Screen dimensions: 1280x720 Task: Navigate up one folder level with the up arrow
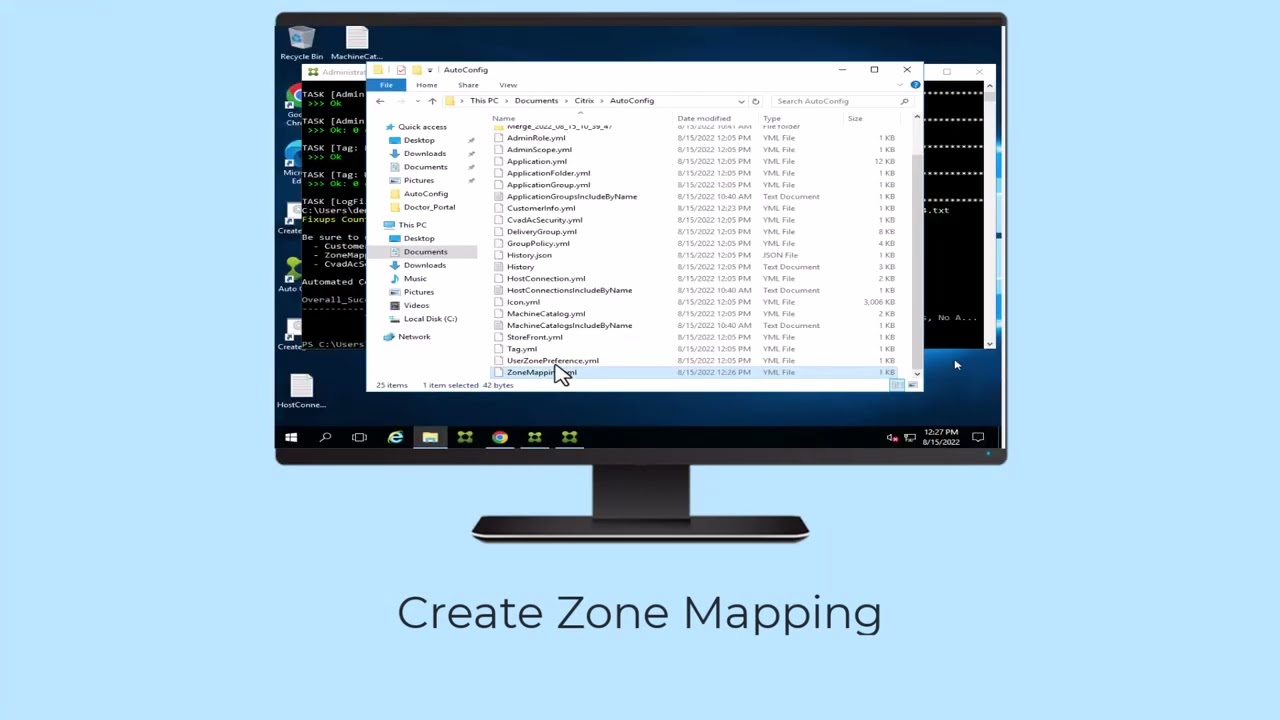point(432,100)
